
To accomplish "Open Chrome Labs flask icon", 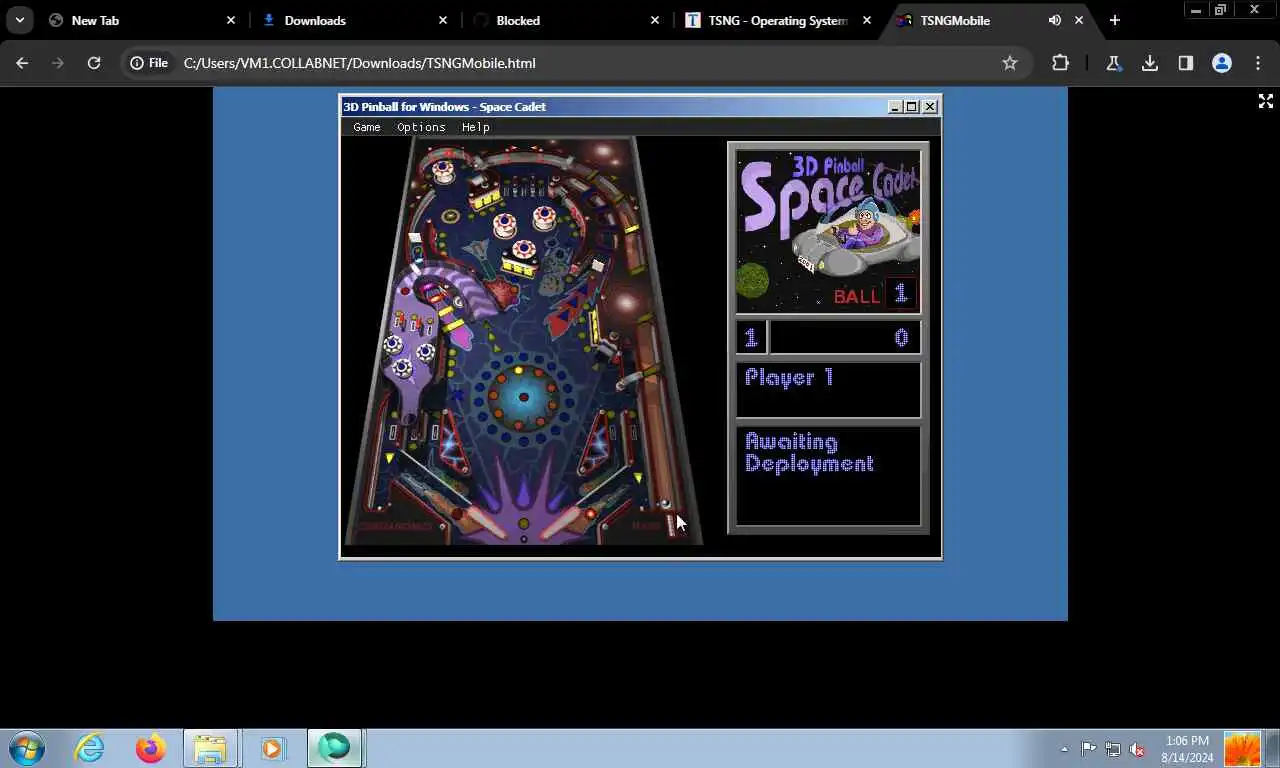I will point(1113,63).
